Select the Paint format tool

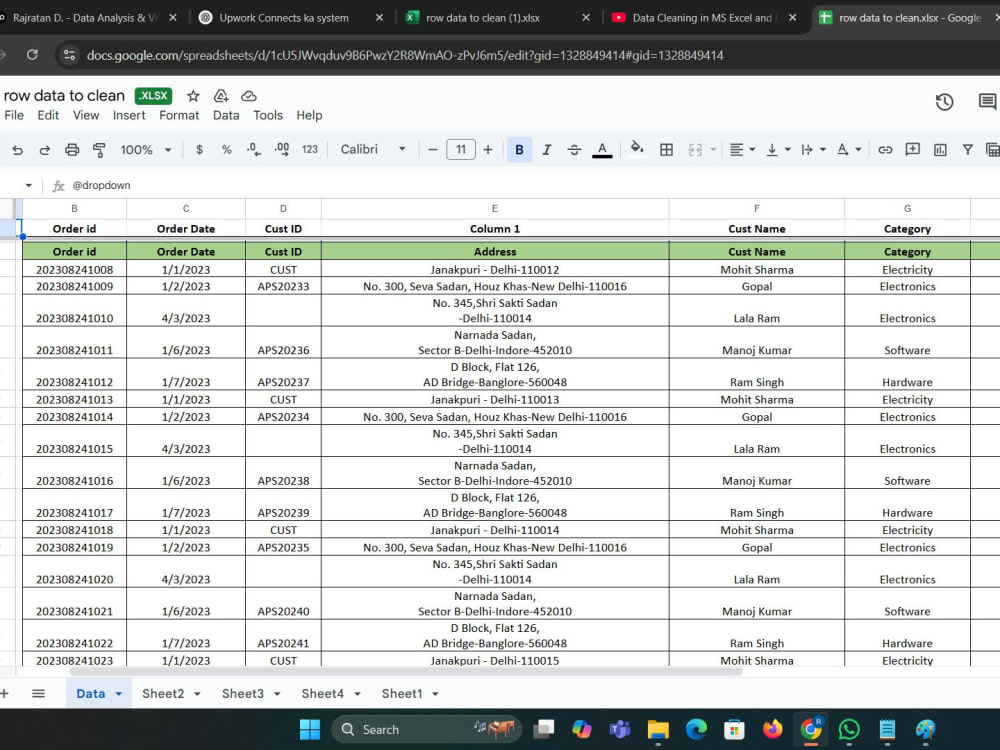(x=99, y=150)
